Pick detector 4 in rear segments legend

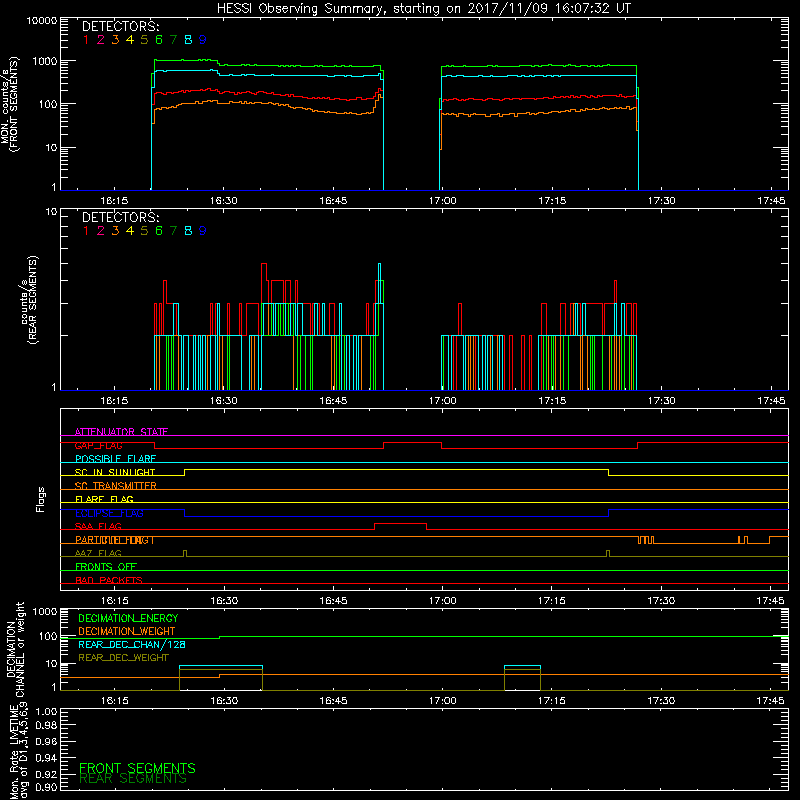[130, 231]
